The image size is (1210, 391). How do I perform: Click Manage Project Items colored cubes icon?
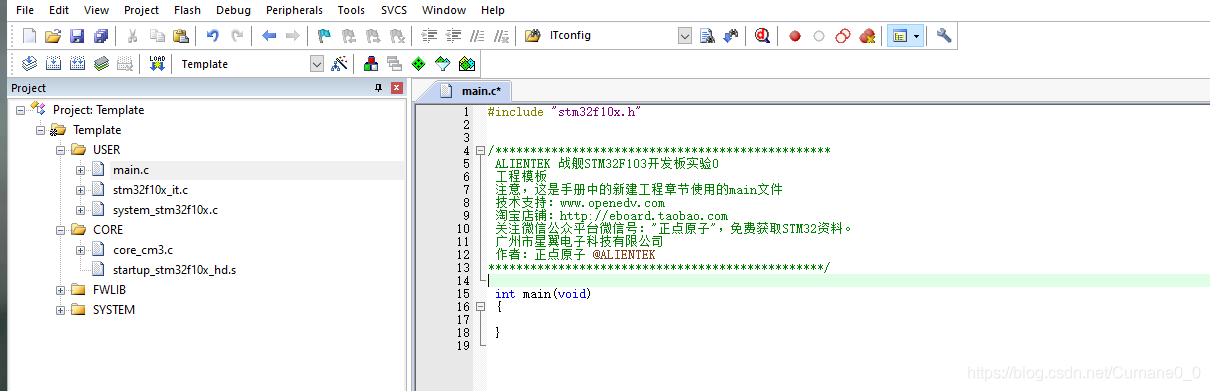click(x=371, y=64)
